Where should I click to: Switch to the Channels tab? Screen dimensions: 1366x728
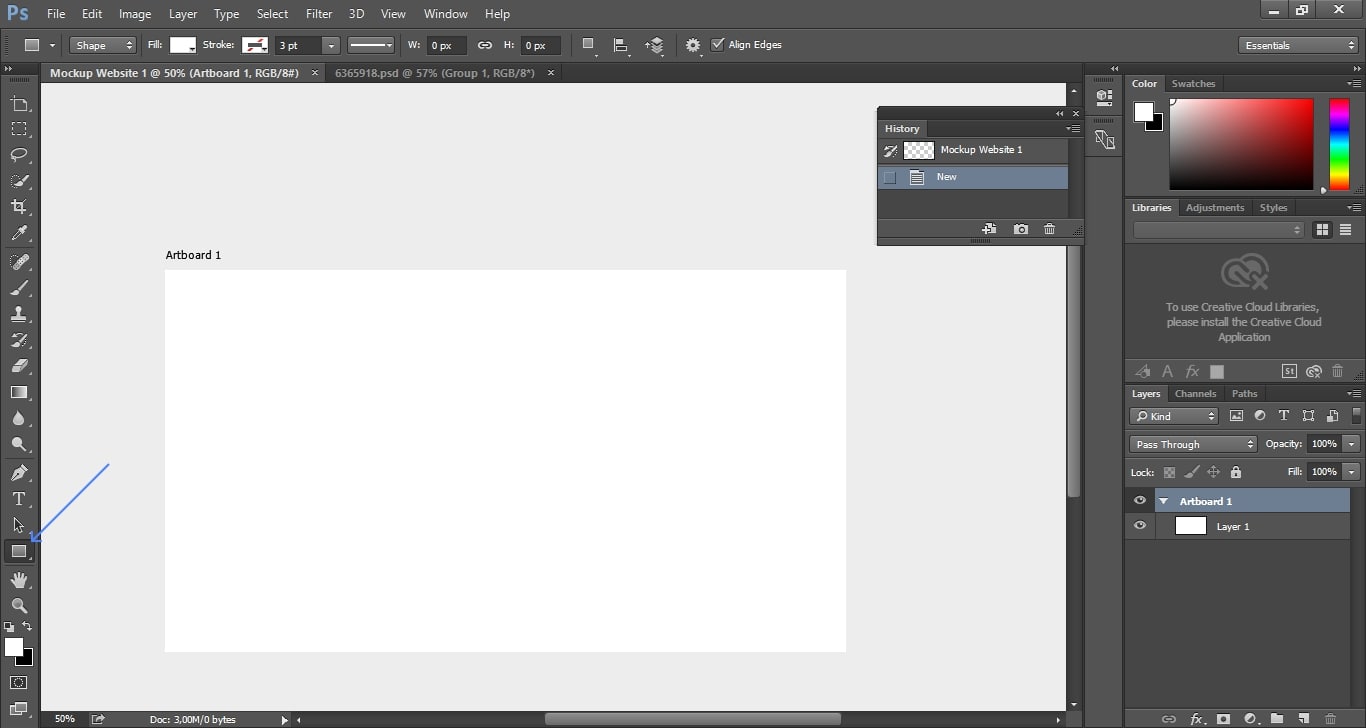(1195, 394)
